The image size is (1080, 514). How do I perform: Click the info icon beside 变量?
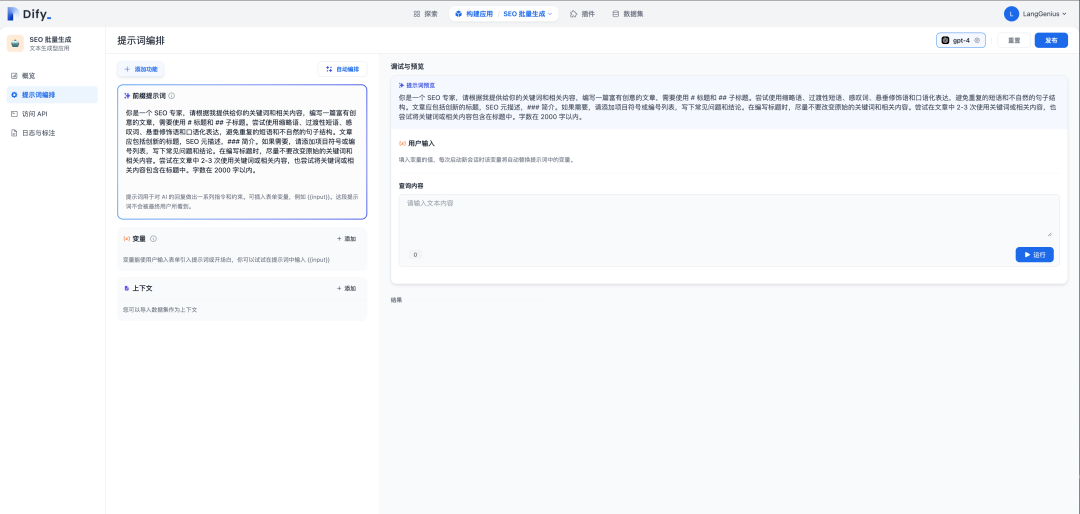coord(154,238)
